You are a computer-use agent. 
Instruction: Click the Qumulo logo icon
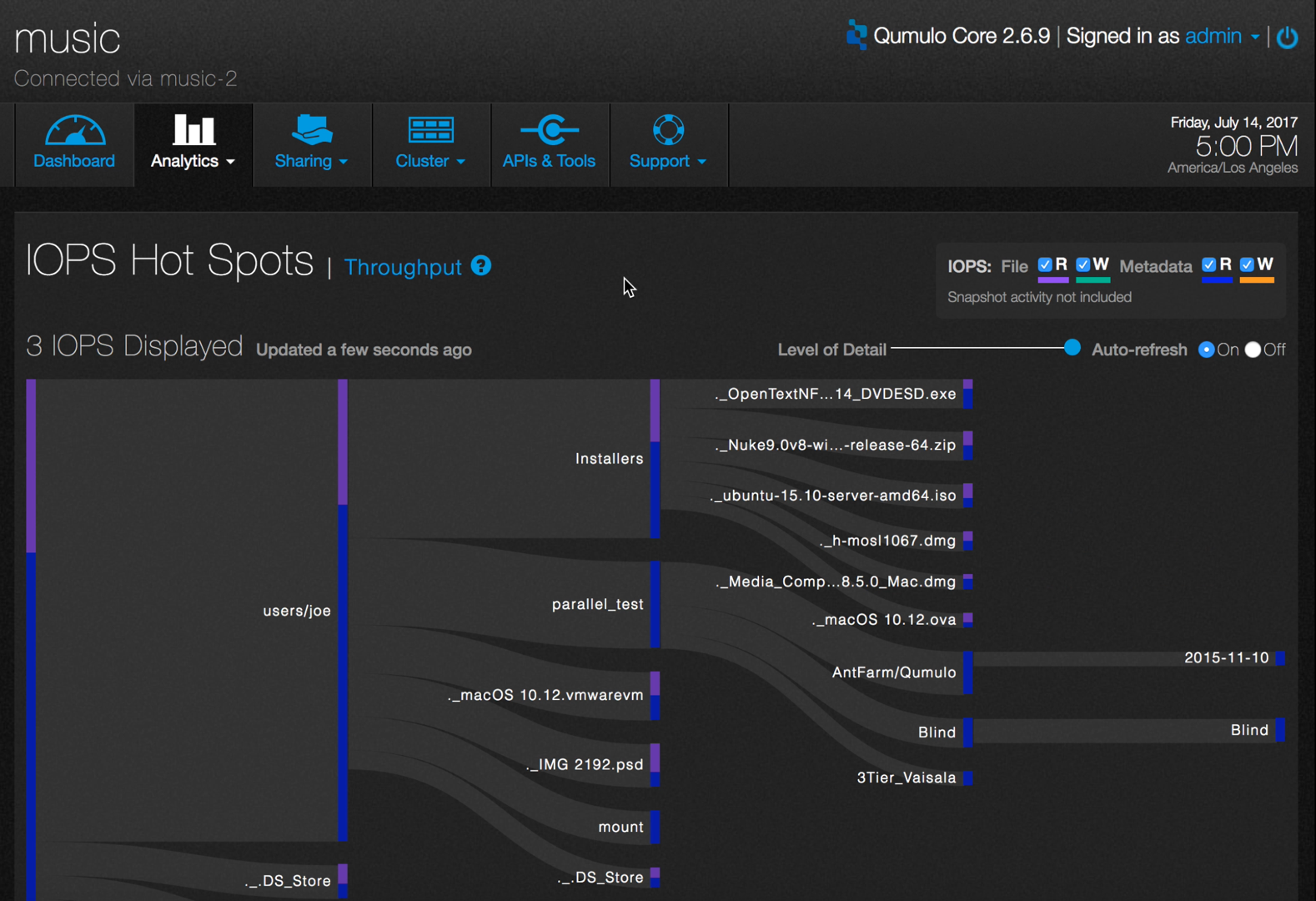point(856,35)
